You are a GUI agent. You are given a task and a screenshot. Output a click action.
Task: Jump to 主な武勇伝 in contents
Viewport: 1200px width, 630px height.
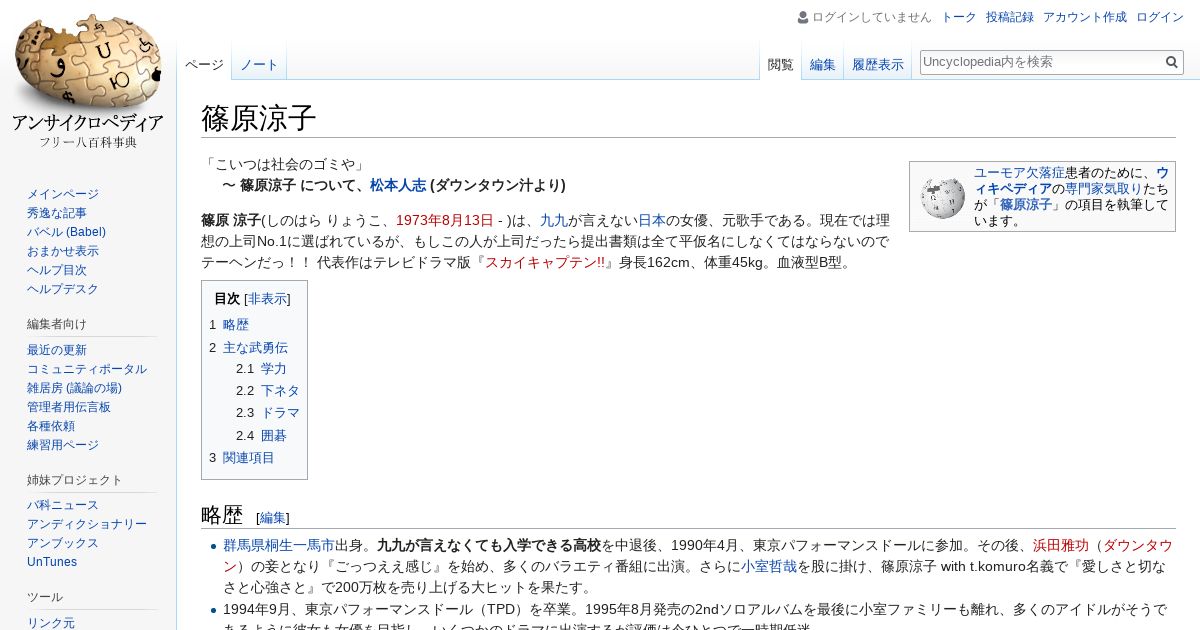pyautogui.click(x=255, y=348)
